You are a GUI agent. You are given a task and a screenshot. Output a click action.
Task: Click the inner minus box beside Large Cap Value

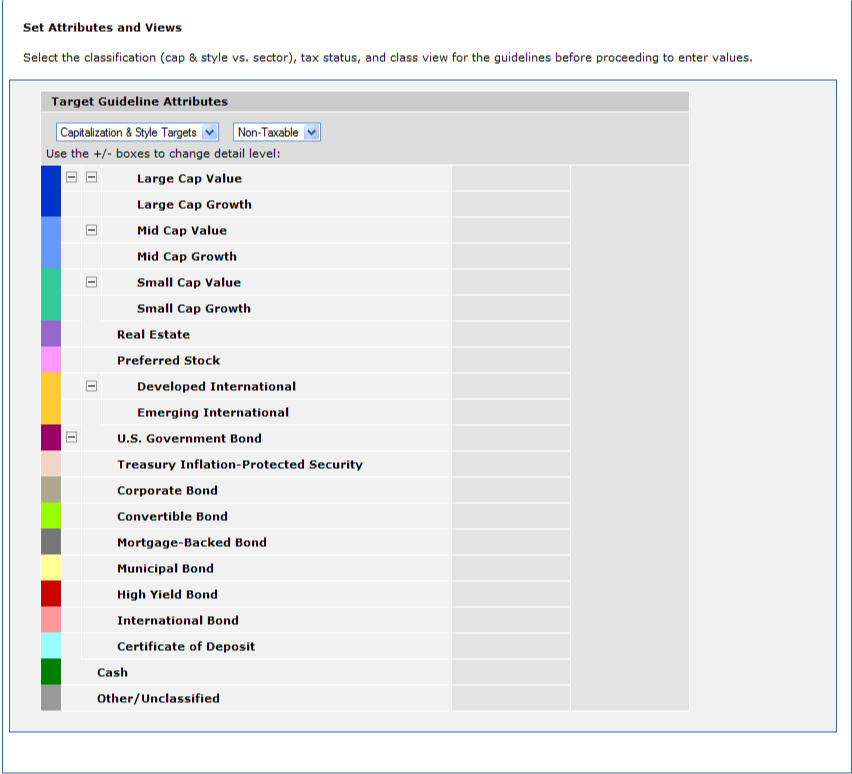point(91,178)
